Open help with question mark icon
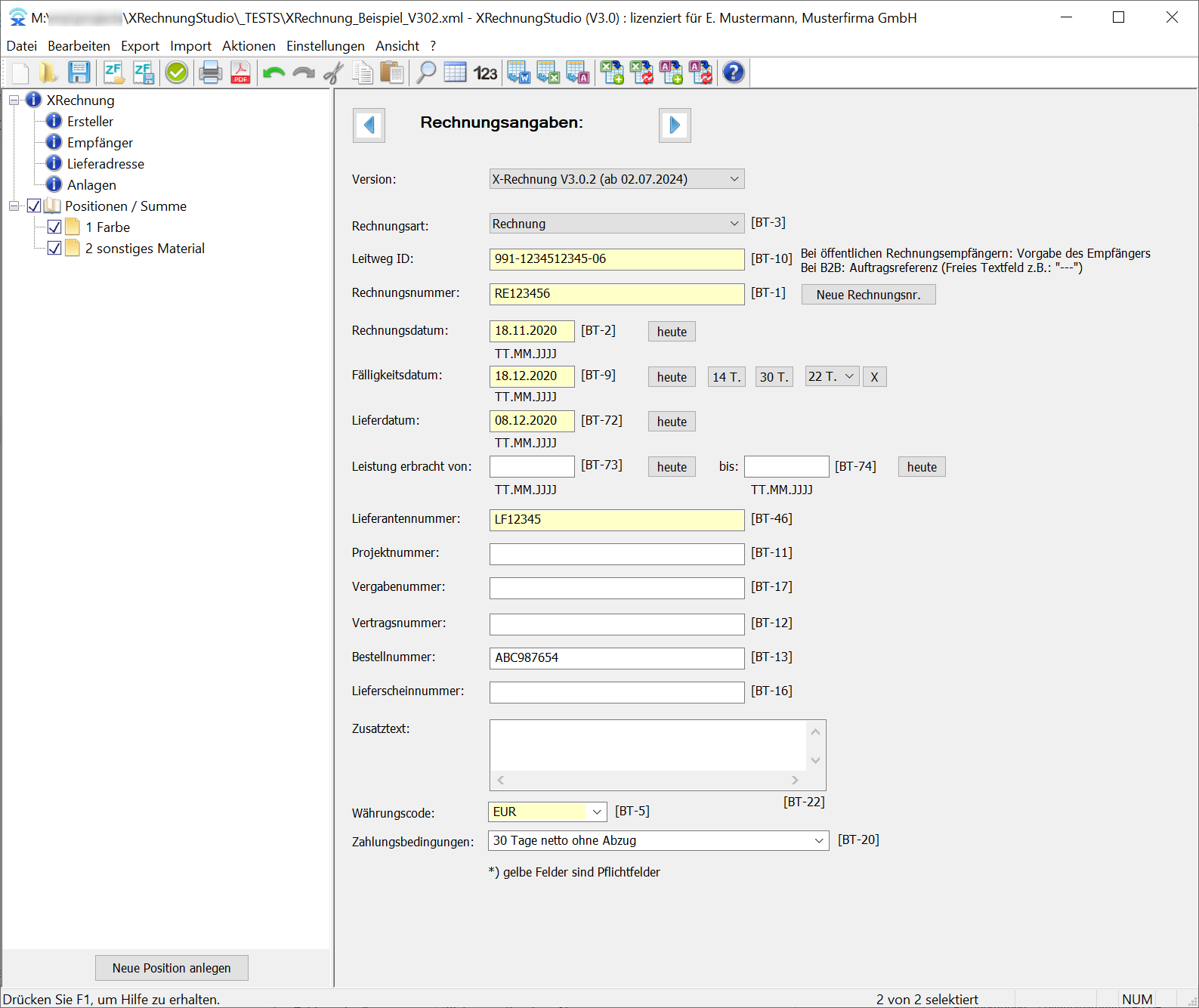This screenshot has width=1199, height=1008. [x=734, y=73]
